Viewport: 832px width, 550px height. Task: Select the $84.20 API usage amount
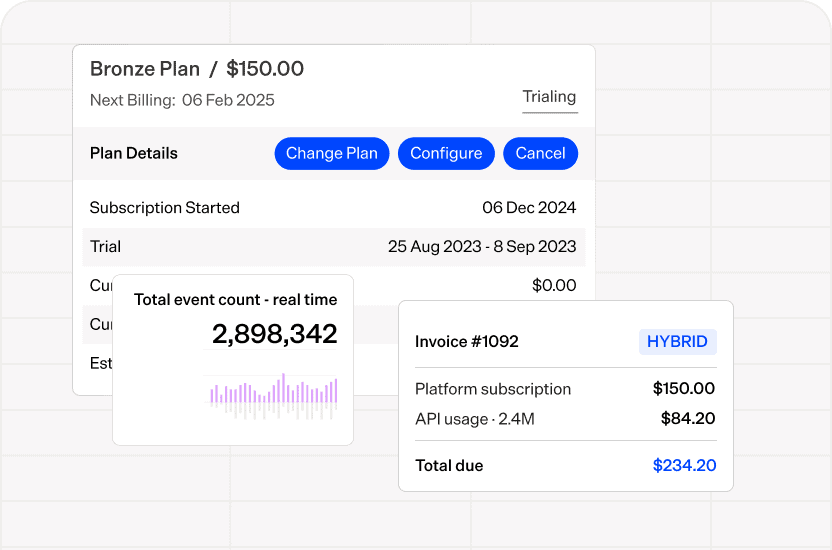(688, 418)
